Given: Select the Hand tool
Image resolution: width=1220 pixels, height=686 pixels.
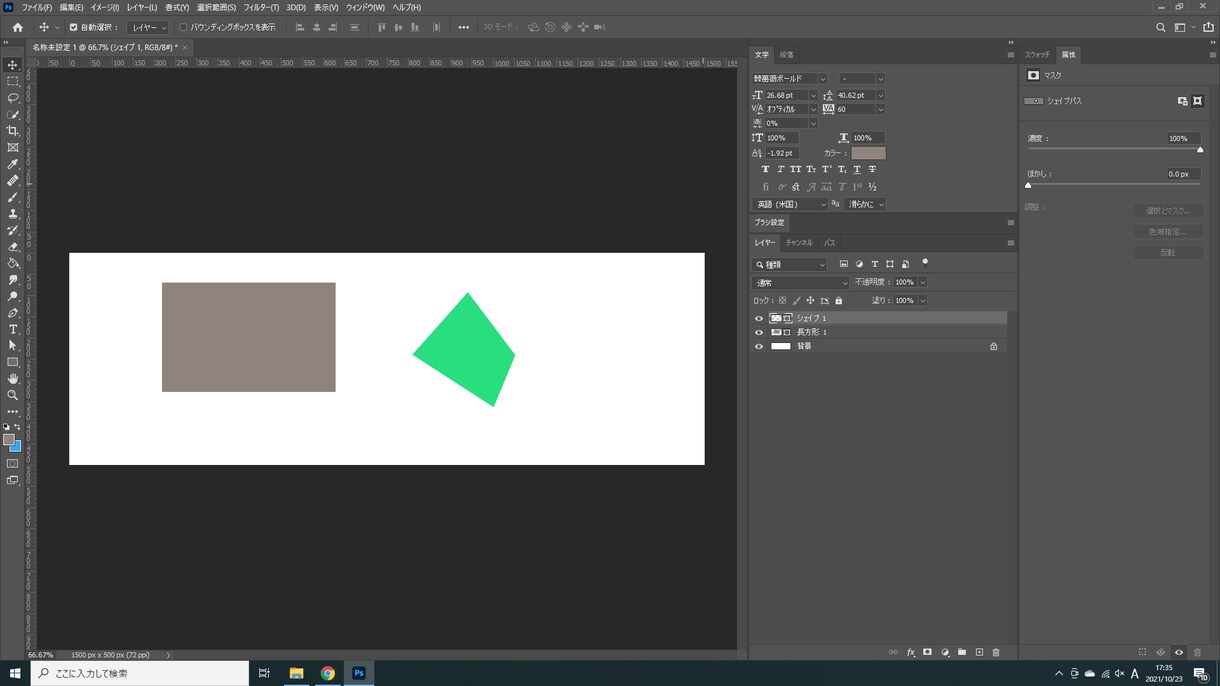Looking at the screenshot, I should coord(13,379).
